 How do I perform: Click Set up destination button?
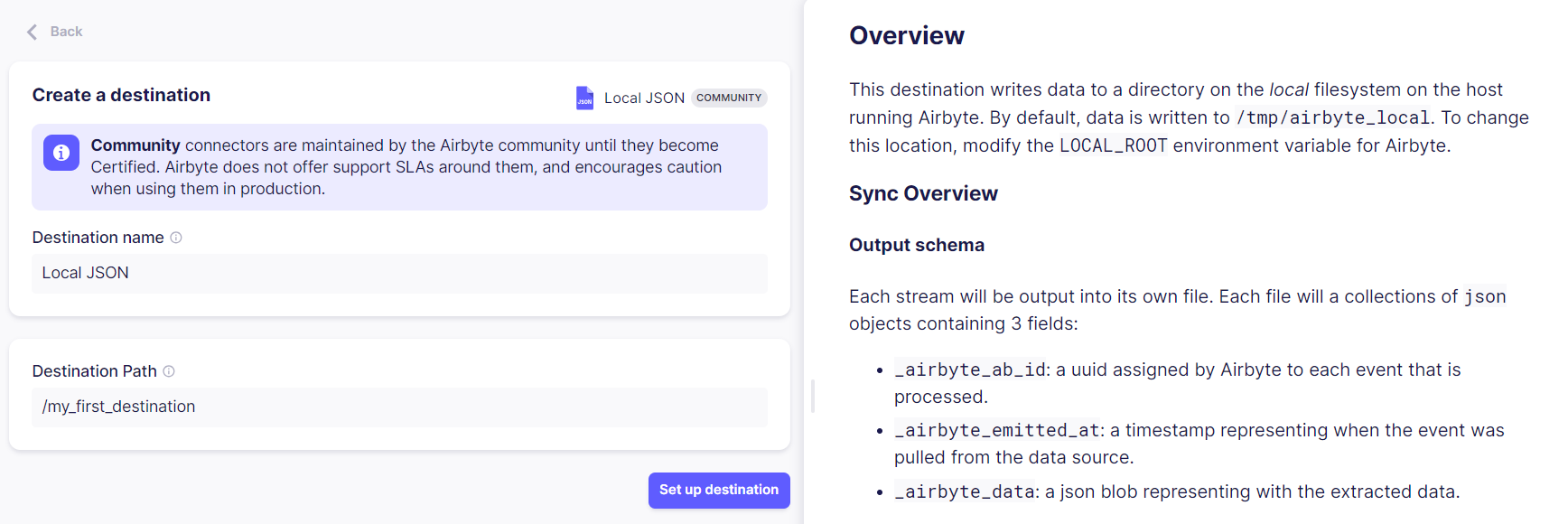click(719, 490)
